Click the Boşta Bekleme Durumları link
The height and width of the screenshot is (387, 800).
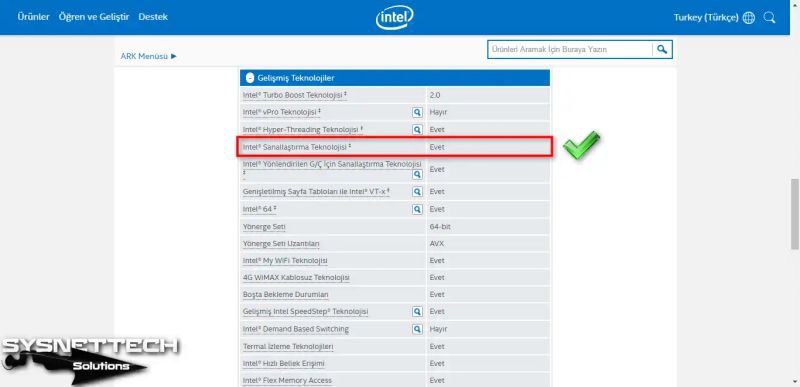pyautogui.click(x=286, y=295)
